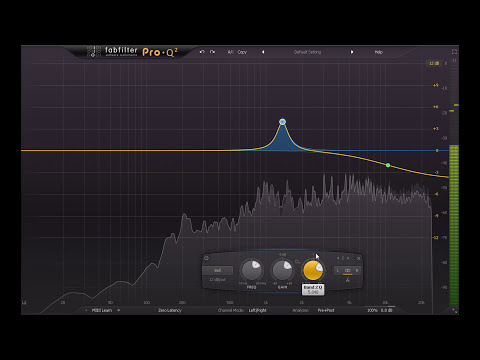Toggle the A/B state switch
This screenshot has height=360, width=480.
point(230,52)
